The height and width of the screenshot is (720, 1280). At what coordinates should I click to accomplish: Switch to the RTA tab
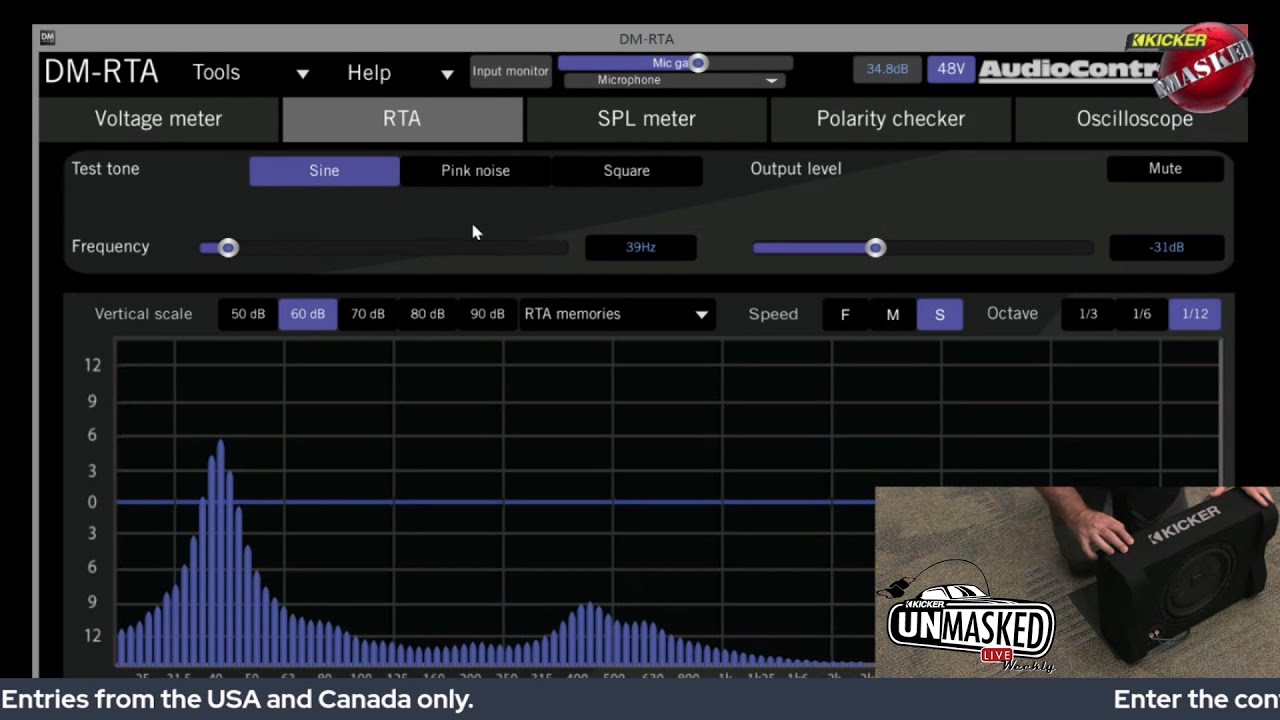(402, 119)
